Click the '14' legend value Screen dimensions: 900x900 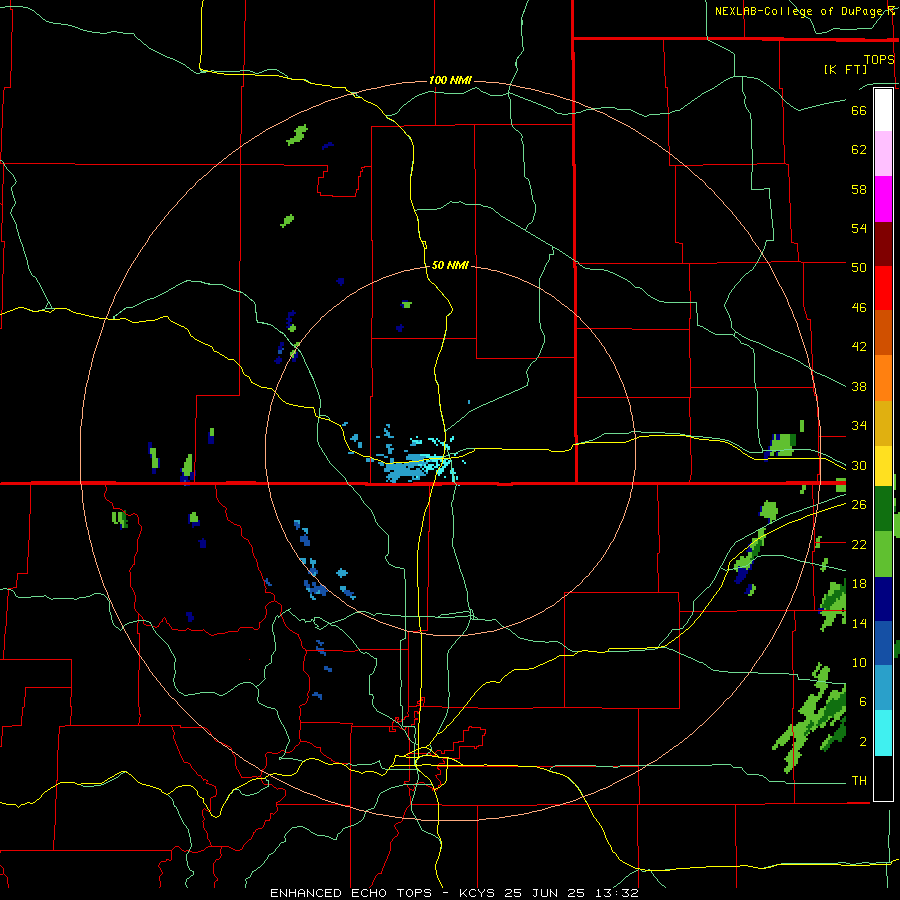[859, 623]
